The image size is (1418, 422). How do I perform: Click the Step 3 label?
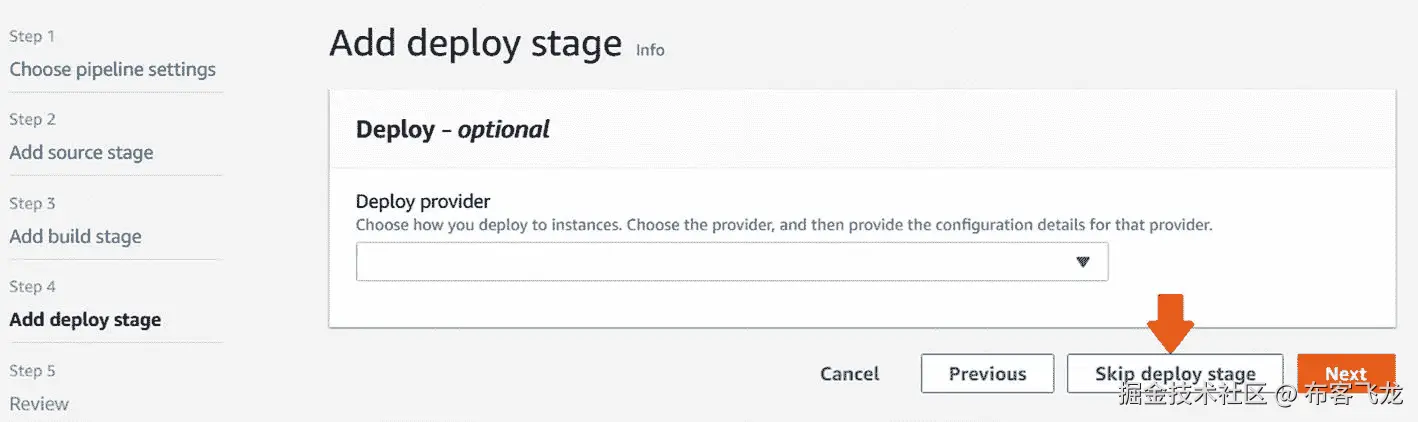(32, 204)
